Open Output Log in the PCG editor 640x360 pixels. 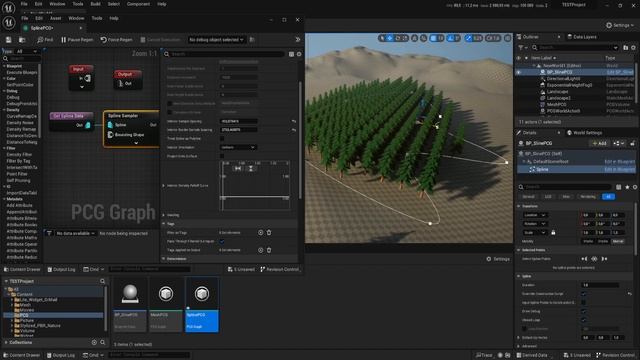[62, 269]
